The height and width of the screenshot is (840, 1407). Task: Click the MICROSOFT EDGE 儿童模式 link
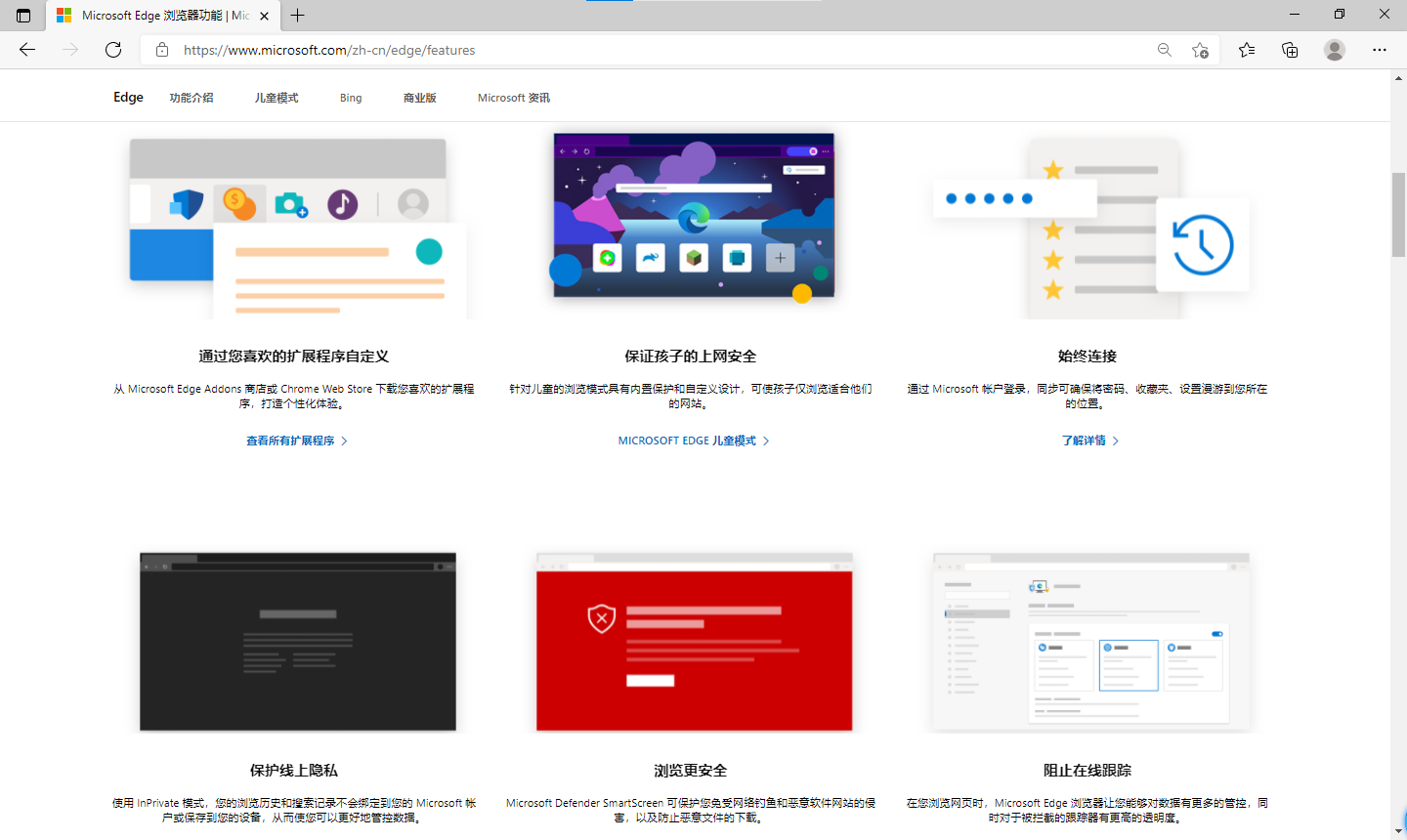(x=694, y=441)
